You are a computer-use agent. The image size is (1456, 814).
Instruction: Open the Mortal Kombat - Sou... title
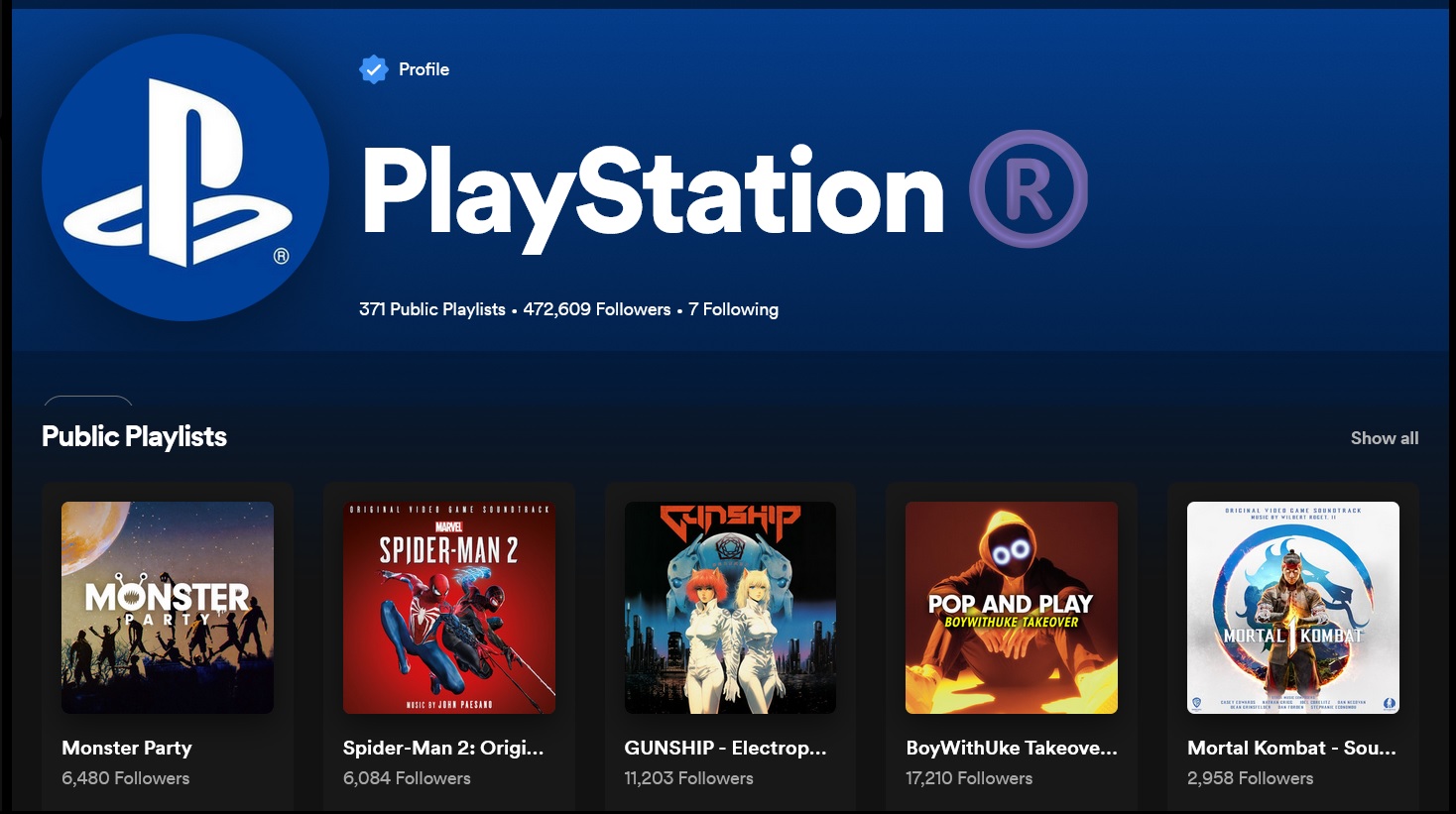(x=1291, y=749)
